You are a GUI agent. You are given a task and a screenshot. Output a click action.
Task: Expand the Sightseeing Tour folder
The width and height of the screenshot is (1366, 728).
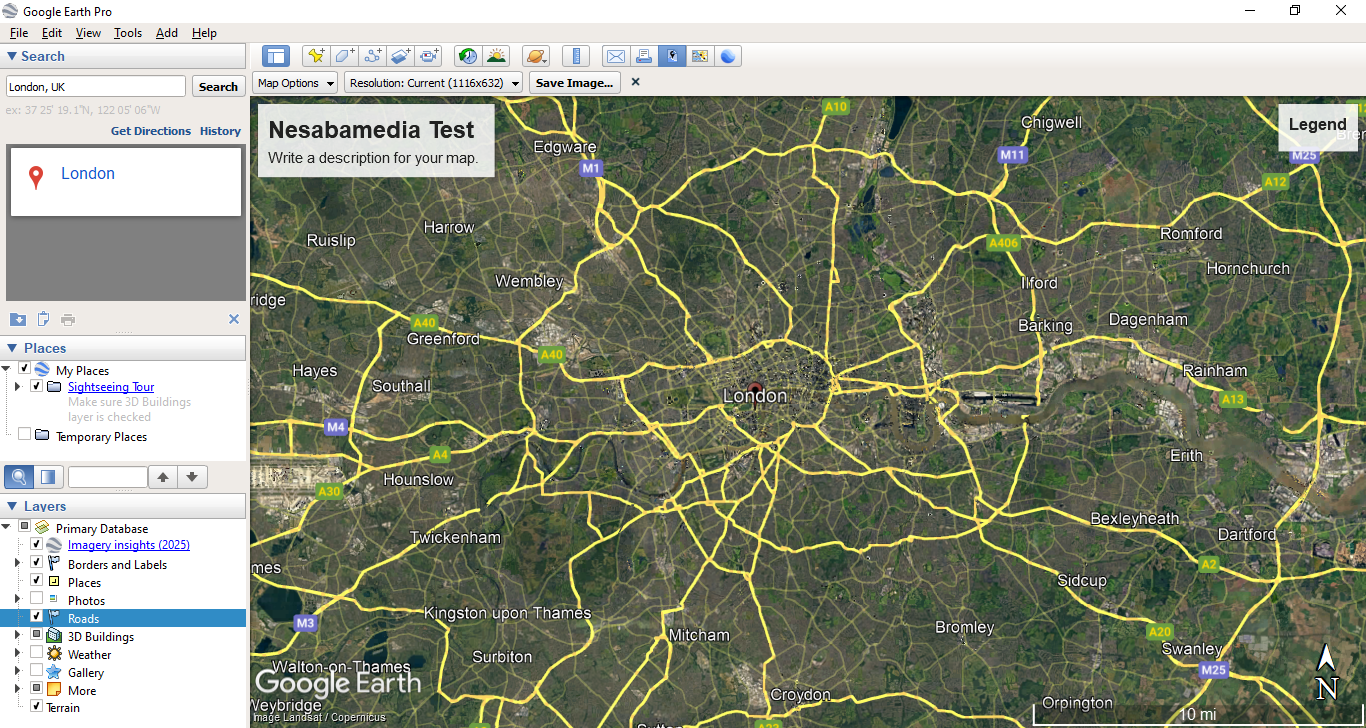(17, 387)
